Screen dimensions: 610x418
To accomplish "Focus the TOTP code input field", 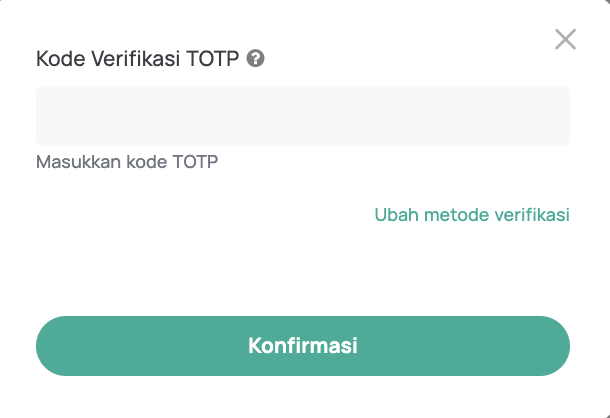I will (x=303, y=116).
